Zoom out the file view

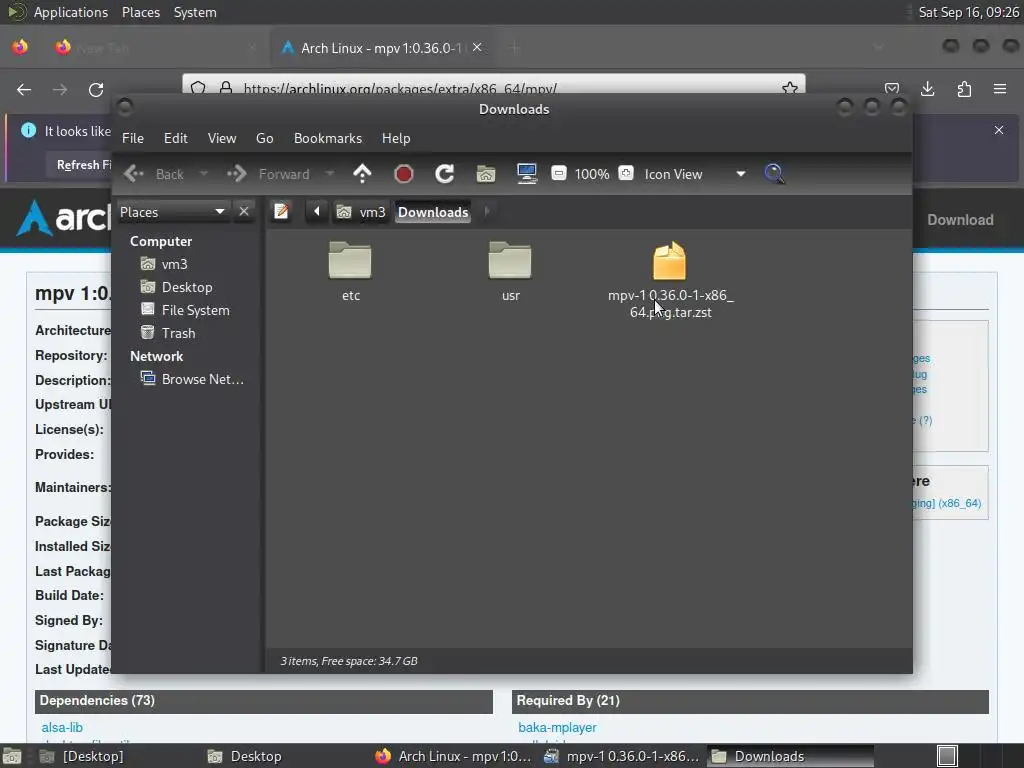pos(559,173)
